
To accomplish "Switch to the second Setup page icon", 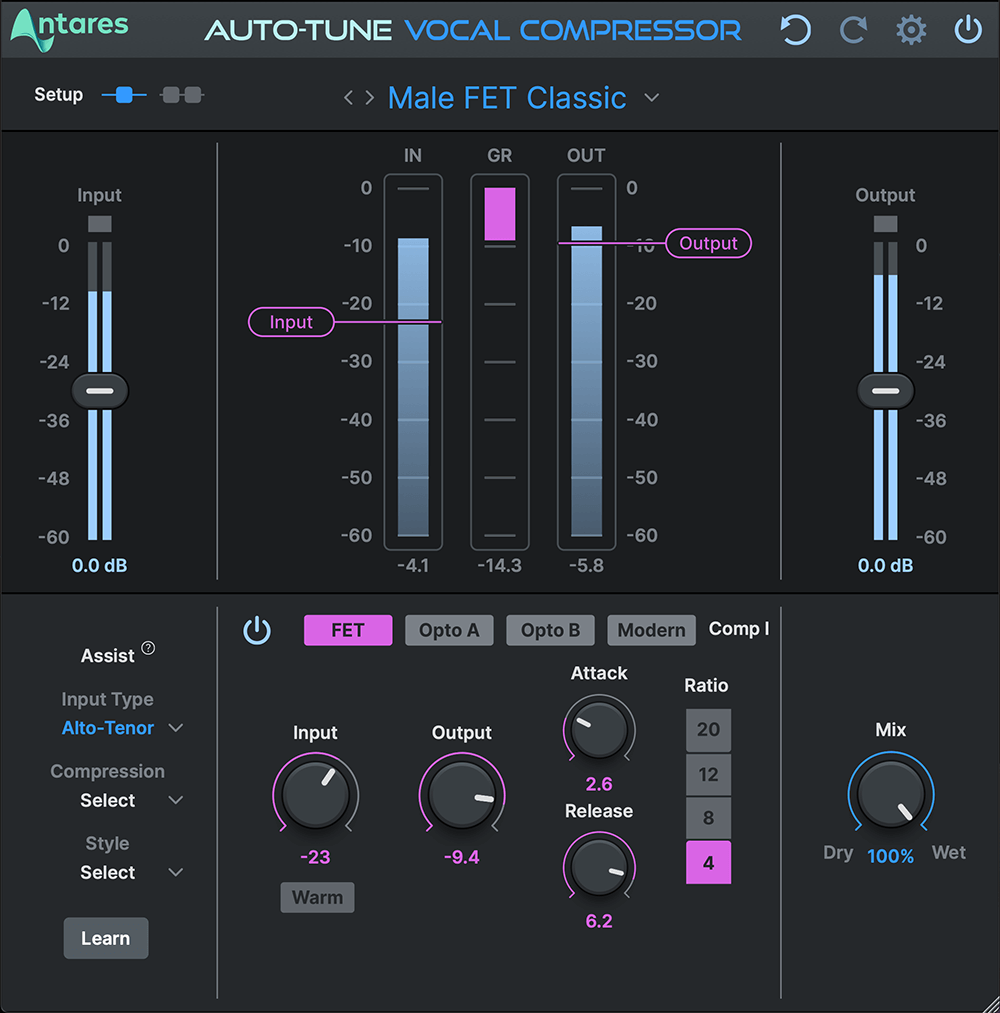I will [x=181, y=95].
